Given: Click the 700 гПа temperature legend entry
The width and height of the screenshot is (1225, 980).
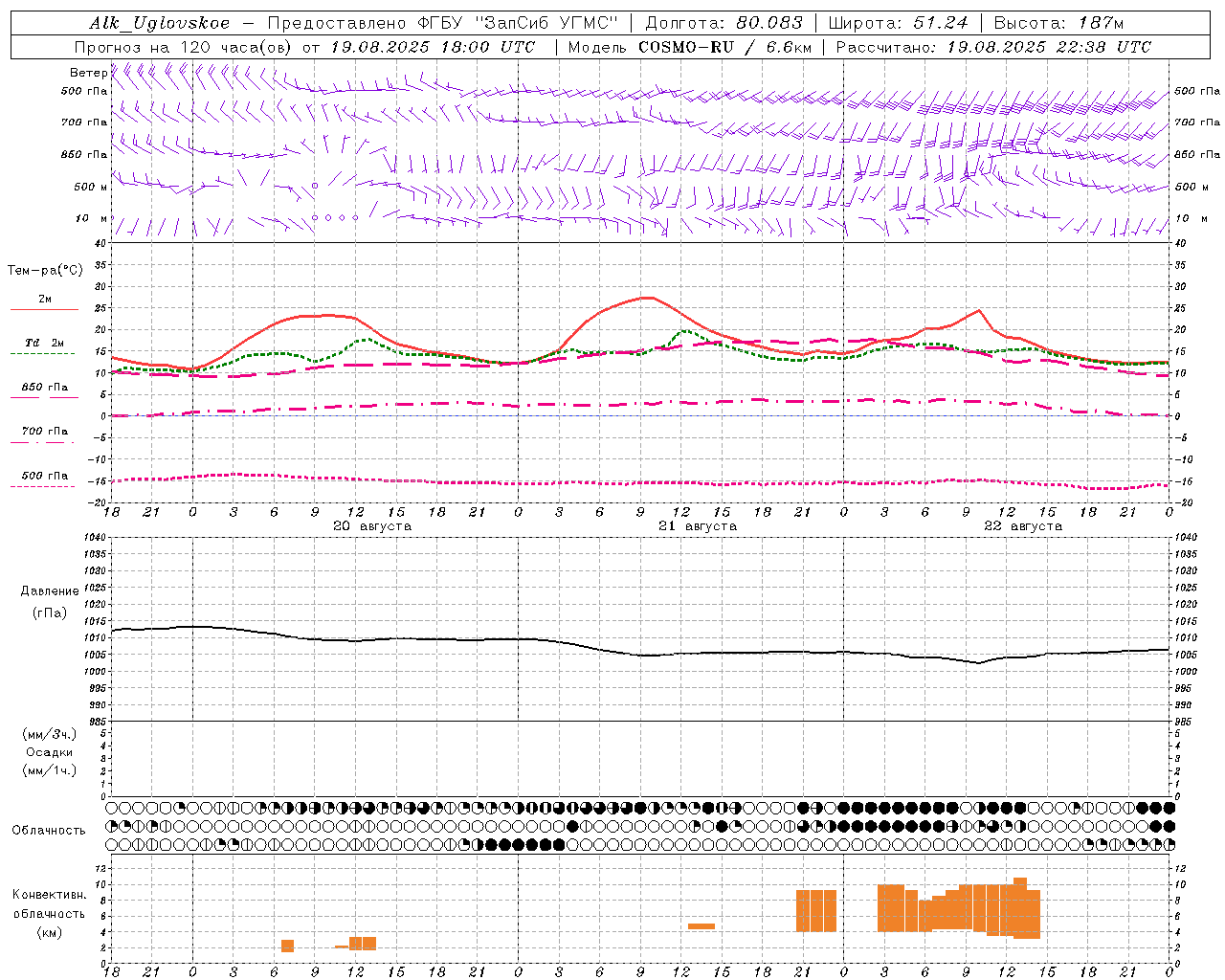Looking at the screenshot, I should tap(45, 432).
